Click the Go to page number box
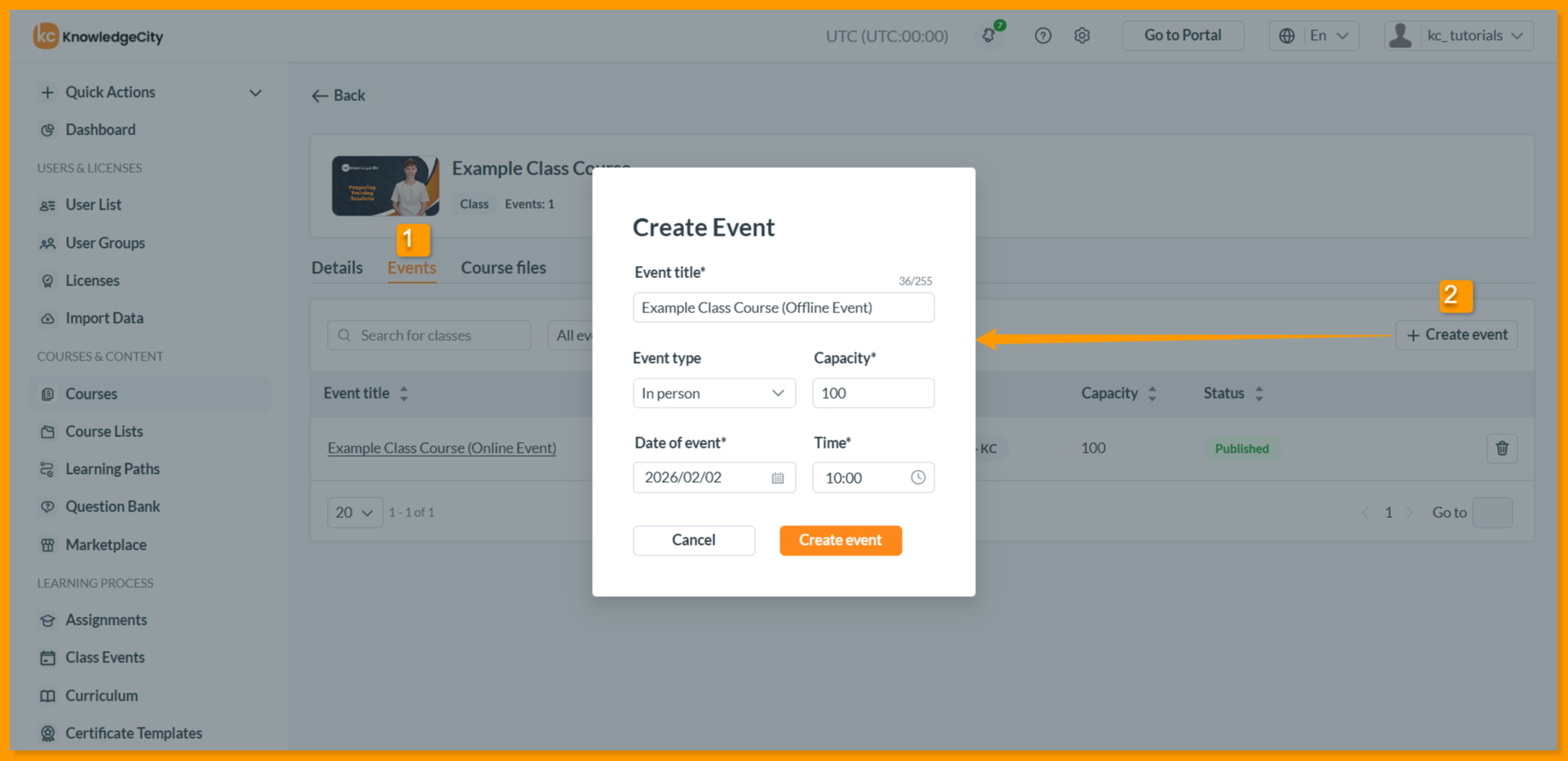 tap(1492, 512)
